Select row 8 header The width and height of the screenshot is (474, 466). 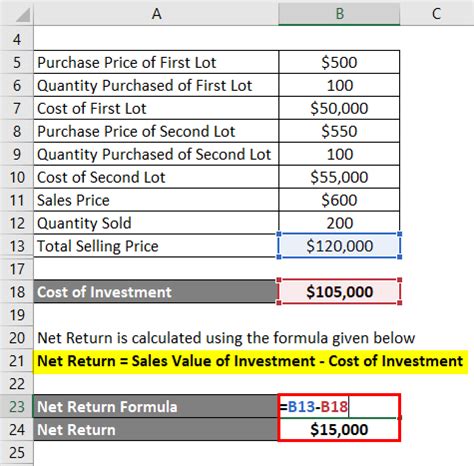click(17, 131)
